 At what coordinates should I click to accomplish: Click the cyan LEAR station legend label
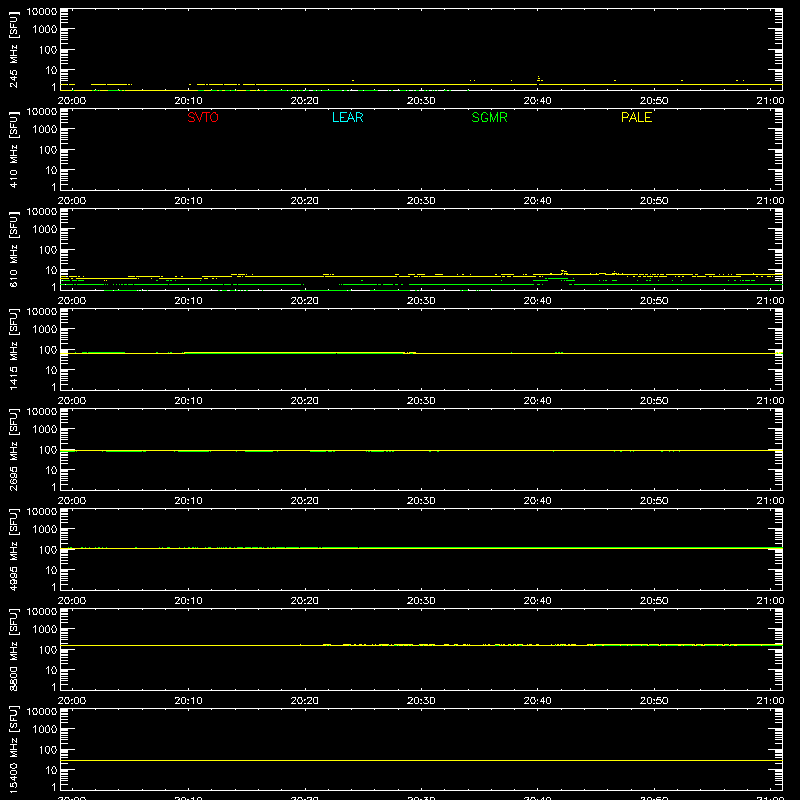pyautogui.click(x=347, y=117)
